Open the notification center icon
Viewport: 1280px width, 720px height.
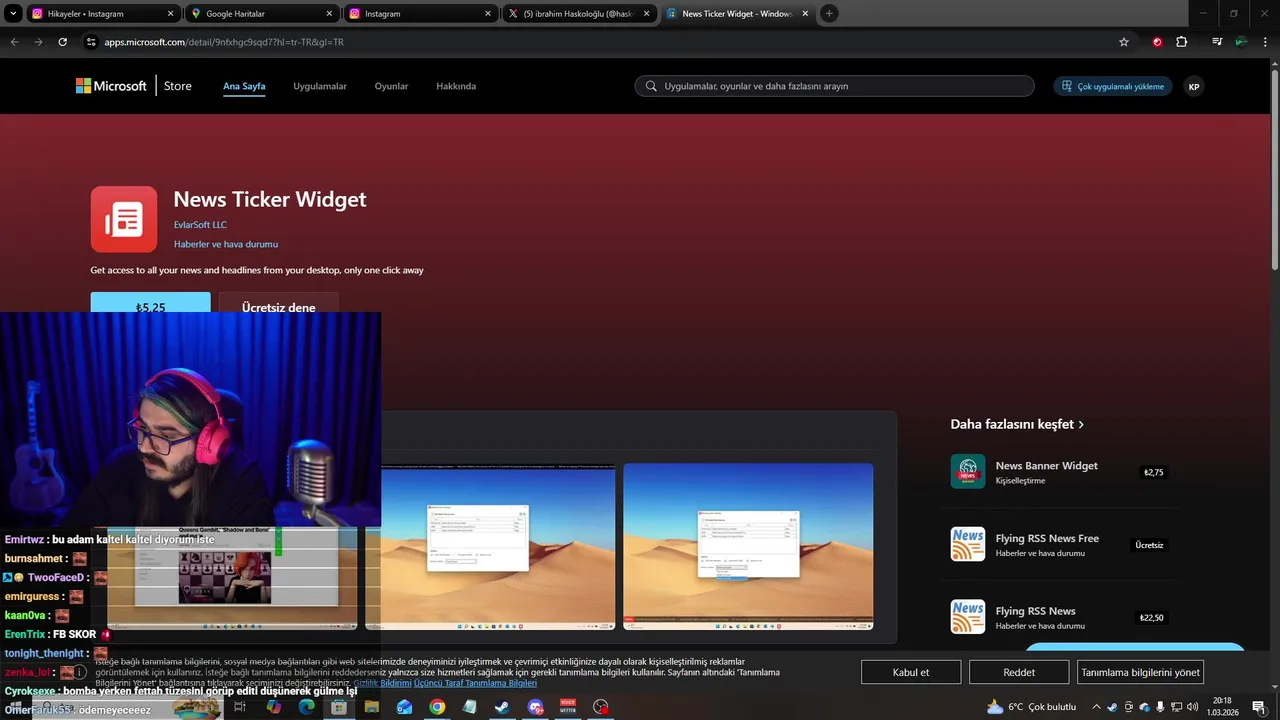(x=1259, y=707)
